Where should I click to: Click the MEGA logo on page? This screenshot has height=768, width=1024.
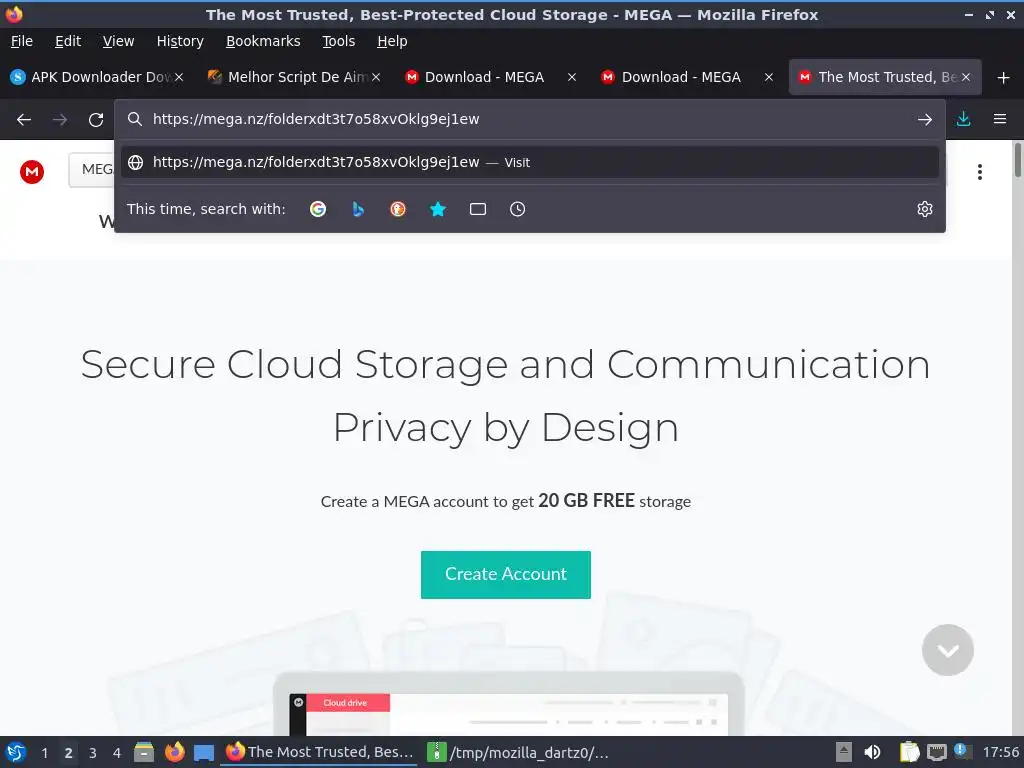(32, 172)
